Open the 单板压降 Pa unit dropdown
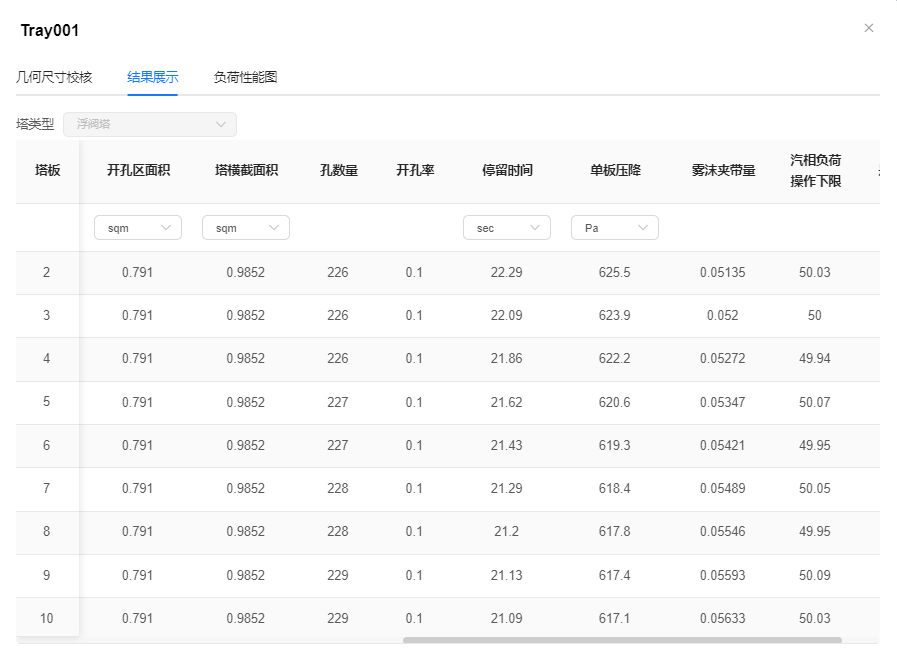Image resolution: width=897 pixels, height=670 pixels. (x=615, y=228)
